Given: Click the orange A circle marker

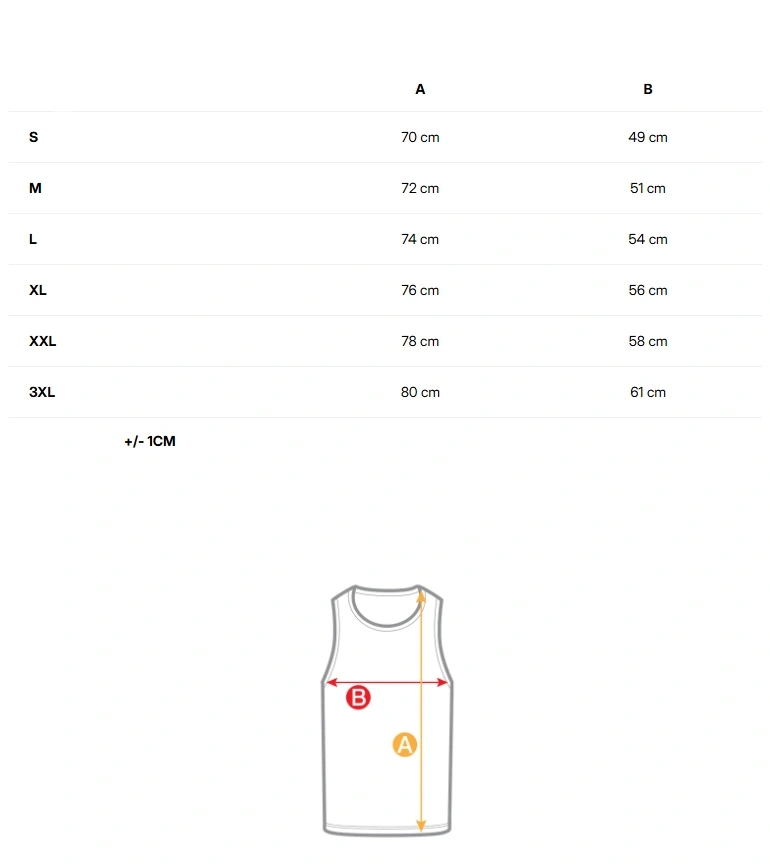Looking at the screenshot, I should (404, 745).
